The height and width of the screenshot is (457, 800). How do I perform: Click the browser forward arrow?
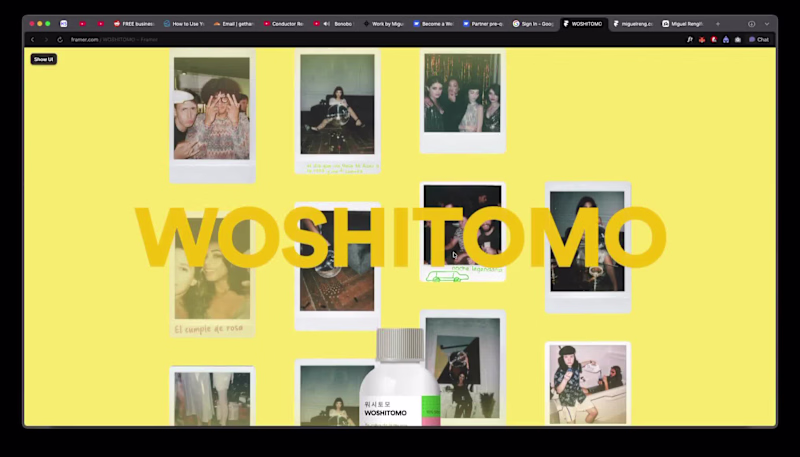(46, 39)
